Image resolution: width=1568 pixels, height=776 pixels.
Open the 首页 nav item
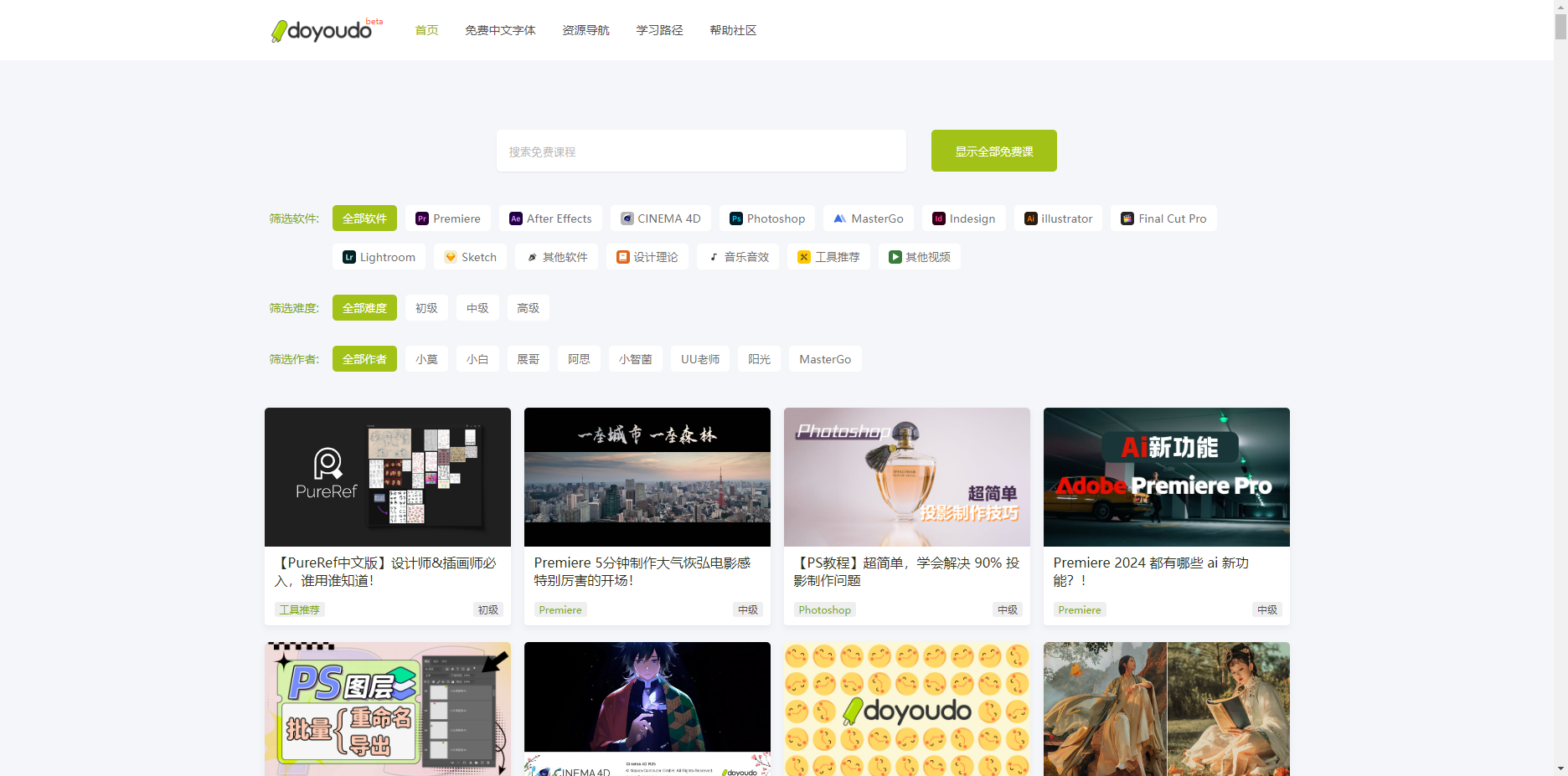tap(426, 30)
